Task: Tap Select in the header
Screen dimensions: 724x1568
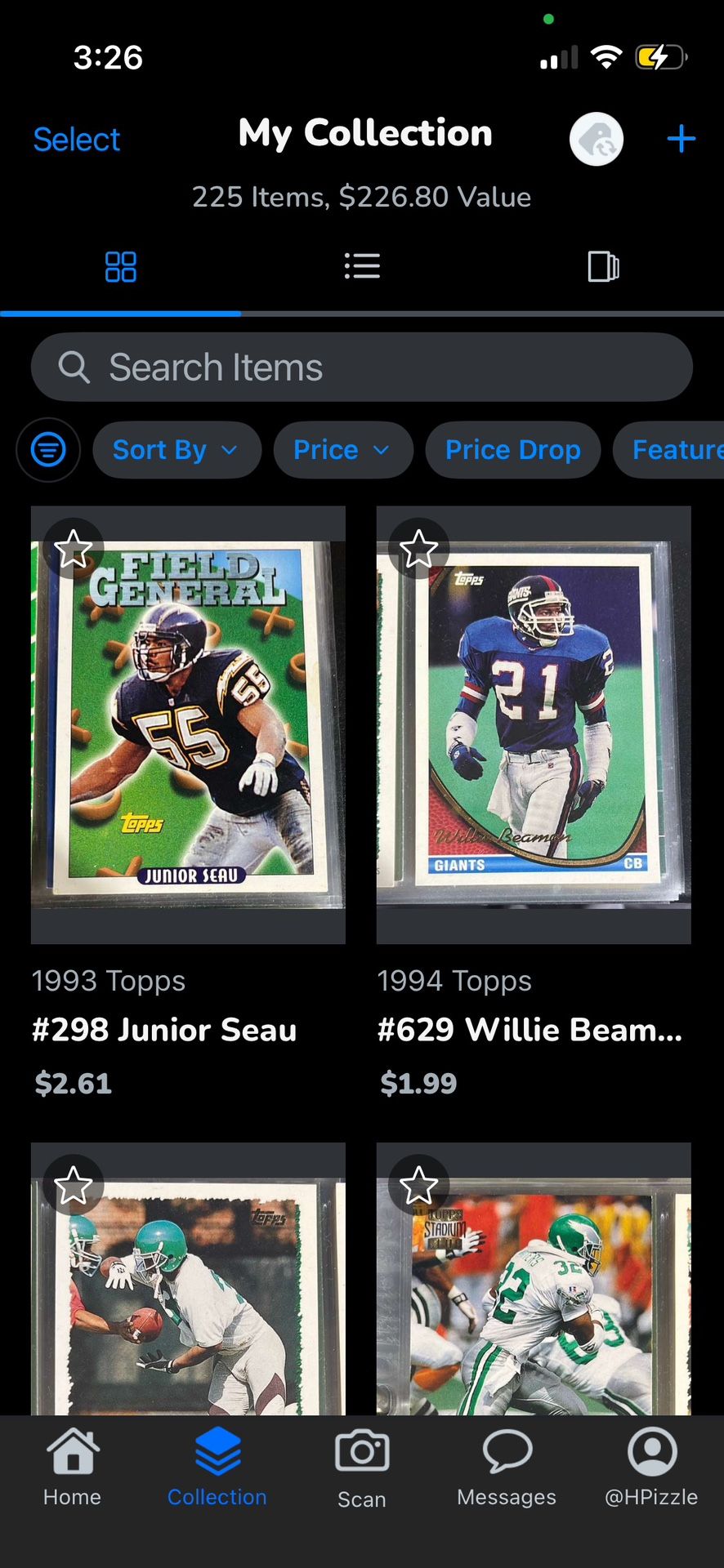Action: (x=77, y=140)
